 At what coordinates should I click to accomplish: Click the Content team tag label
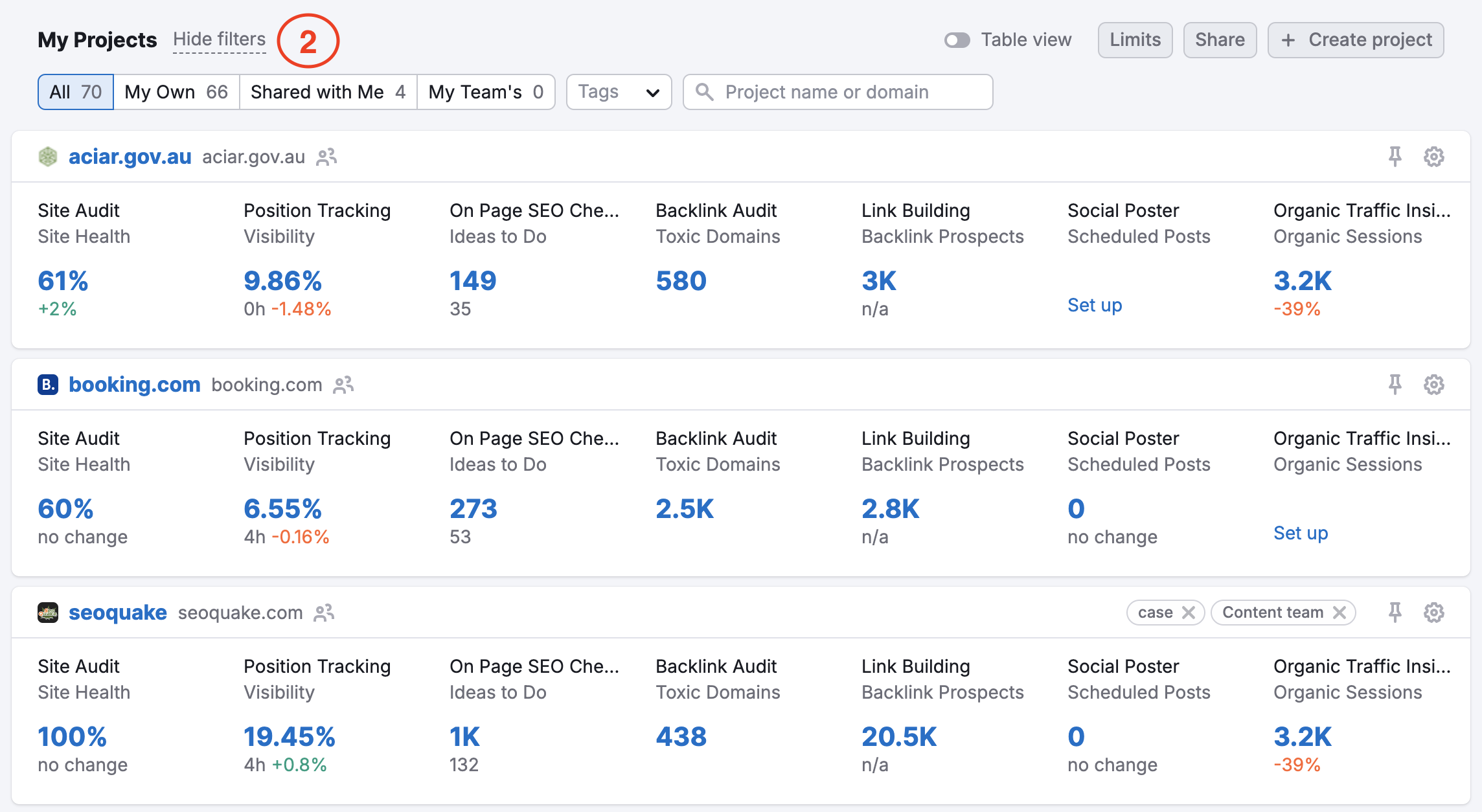tap(1273, 613)
